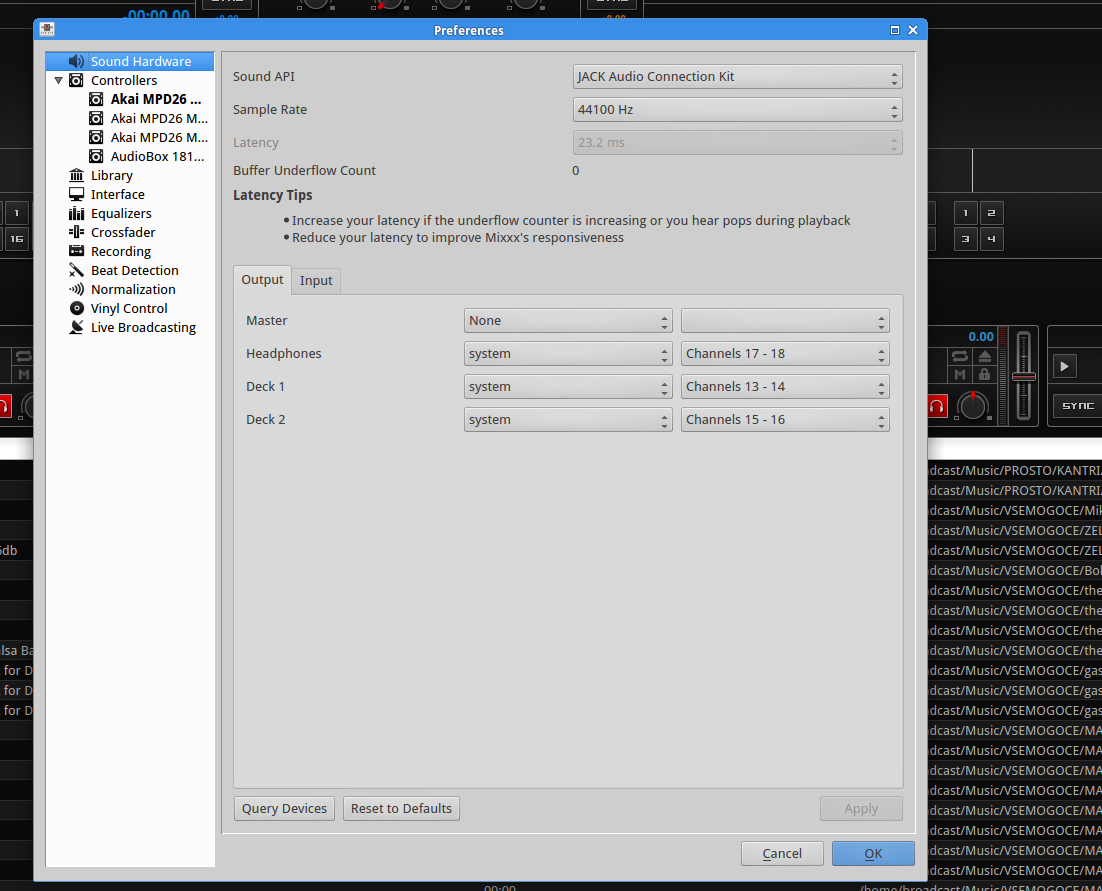Toggle the red headphone cue button right of dialog
The image size is (1102, 891).
click(937, 406)
